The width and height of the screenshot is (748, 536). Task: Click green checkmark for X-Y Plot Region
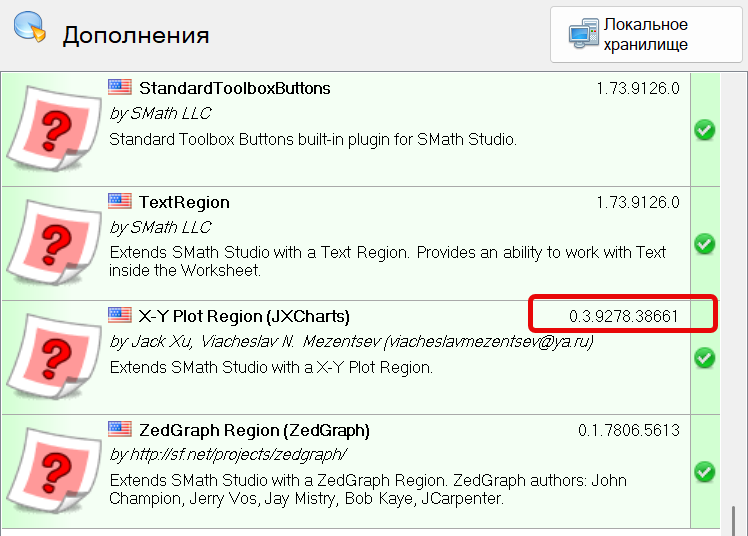(705, 357)
